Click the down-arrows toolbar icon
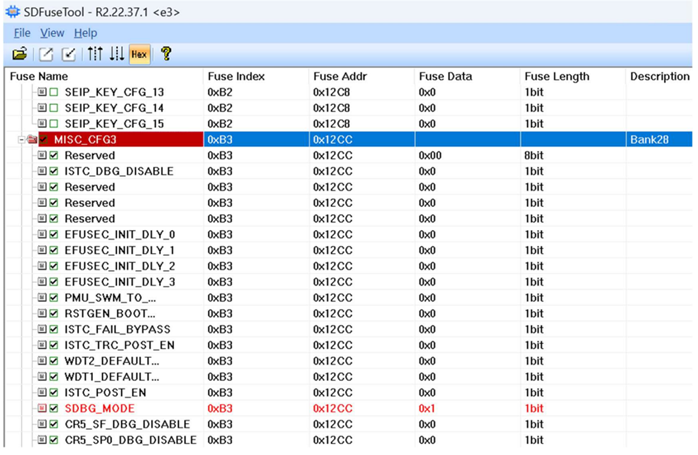 point(116,54)
